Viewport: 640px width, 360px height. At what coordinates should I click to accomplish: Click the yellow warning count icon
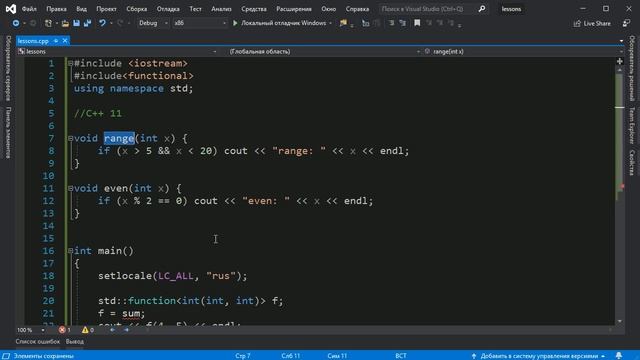(x=85, y=330)
